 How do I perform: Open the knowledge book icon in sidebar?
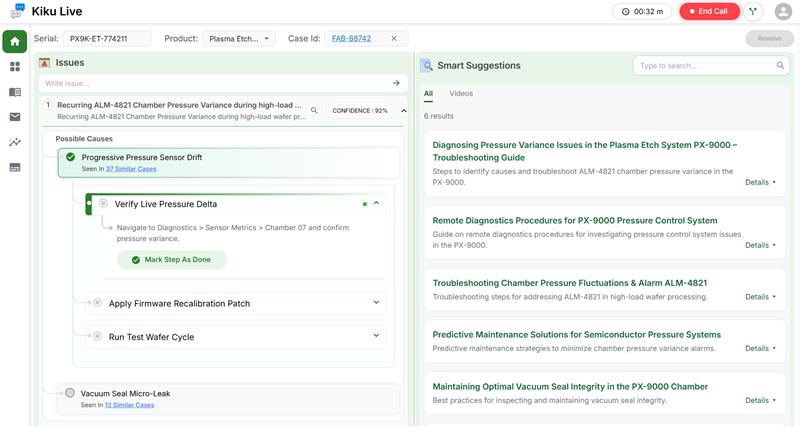click(x=15, y=92)
